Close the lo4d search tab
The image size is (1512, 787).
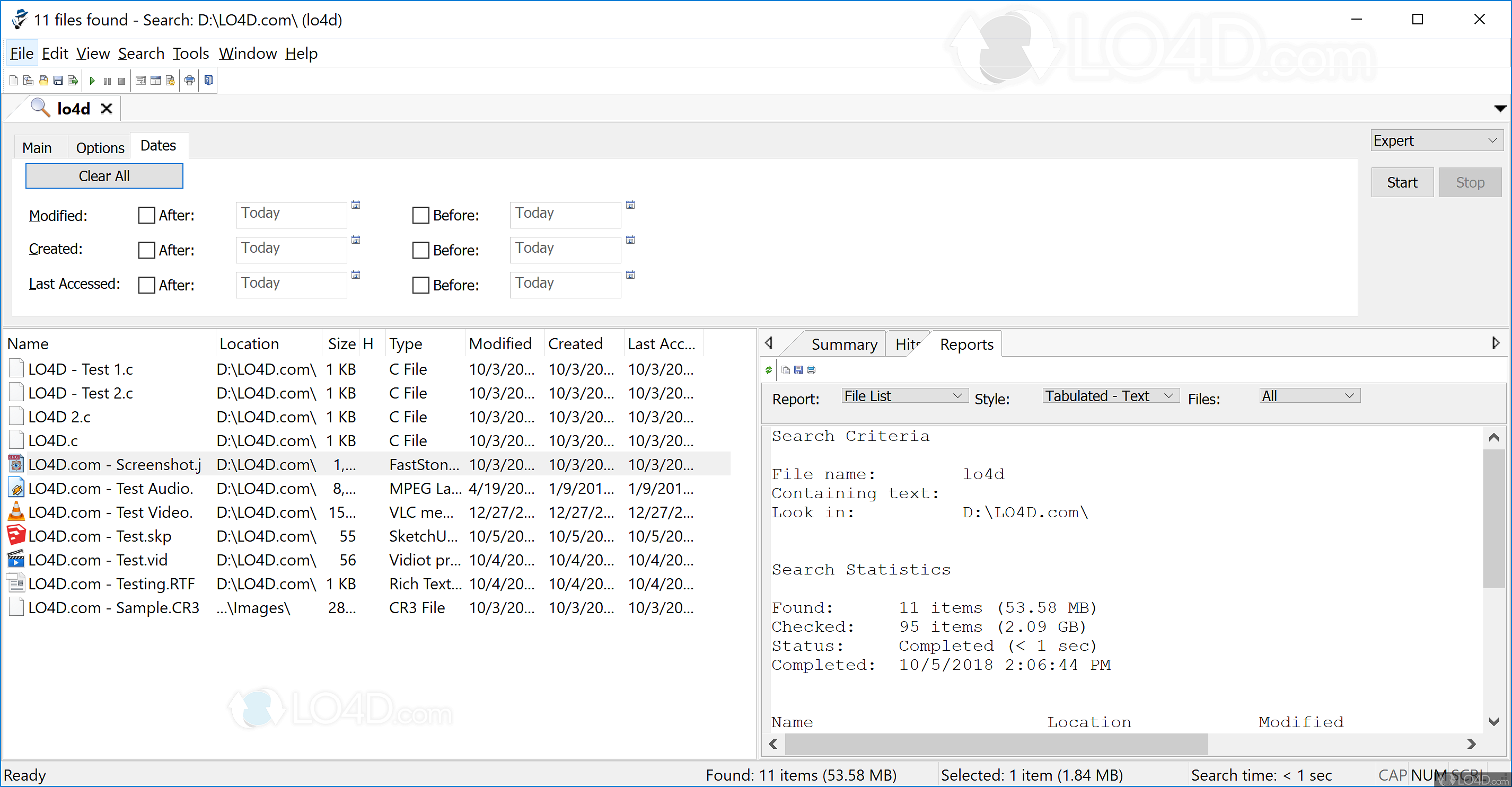click(106, 109)
